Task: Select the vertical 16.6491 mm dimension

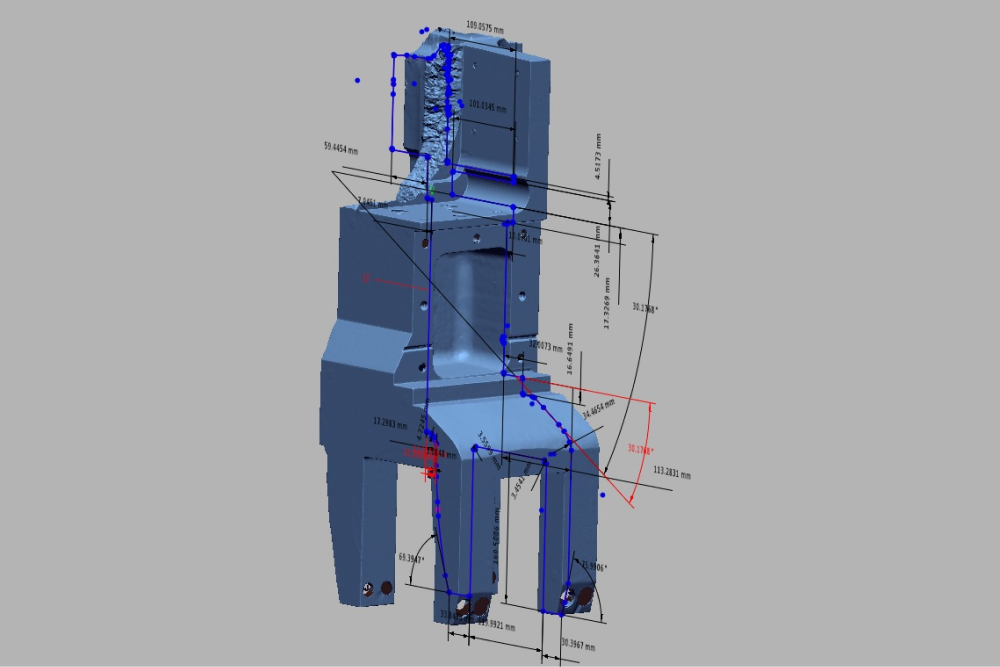Action: (570, 349)
